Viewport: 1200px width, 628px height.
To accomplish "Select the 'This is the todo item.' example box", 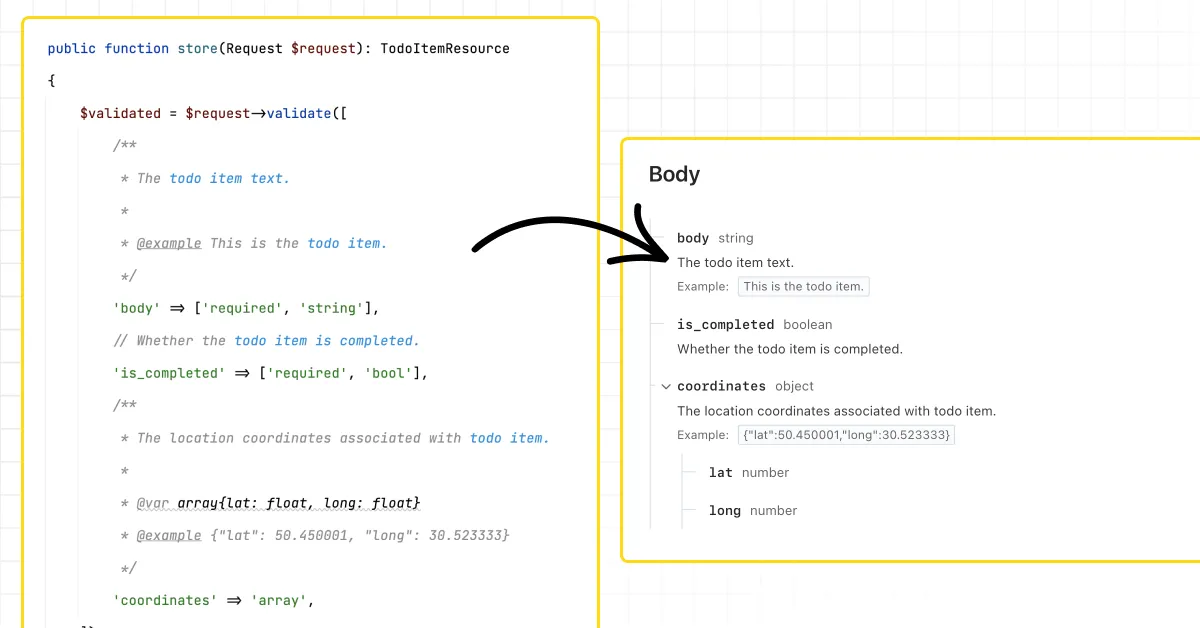I will point(804,286).
